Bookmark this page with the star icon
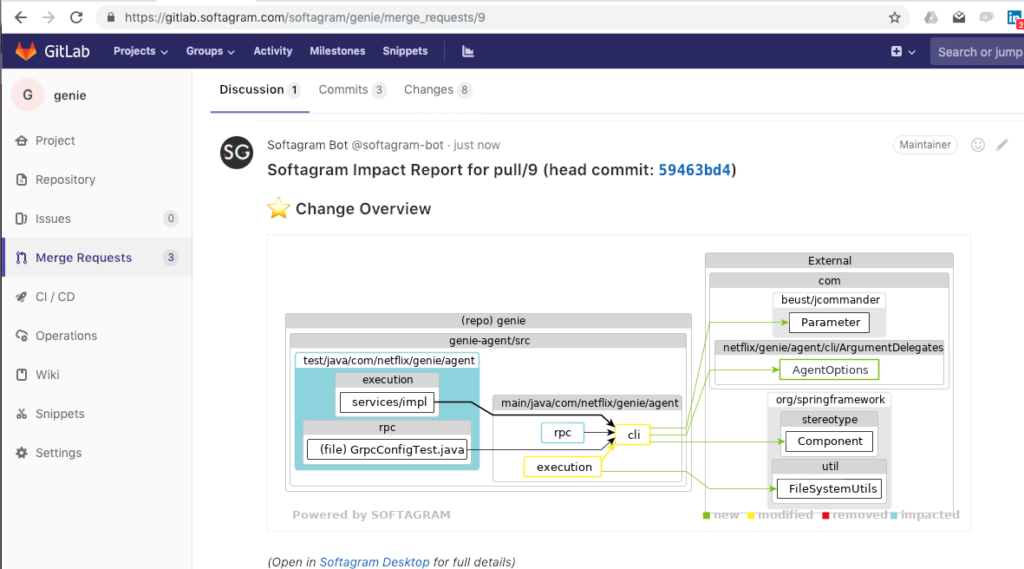 pos(895,18)
